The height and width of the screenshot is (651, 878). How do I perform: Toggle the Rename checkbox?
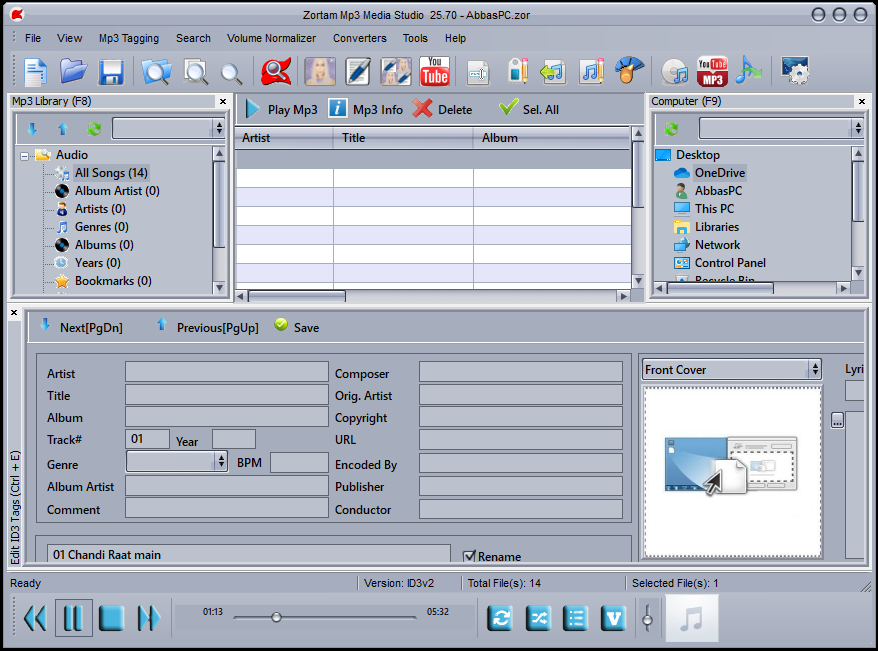(x=469, y=556)
